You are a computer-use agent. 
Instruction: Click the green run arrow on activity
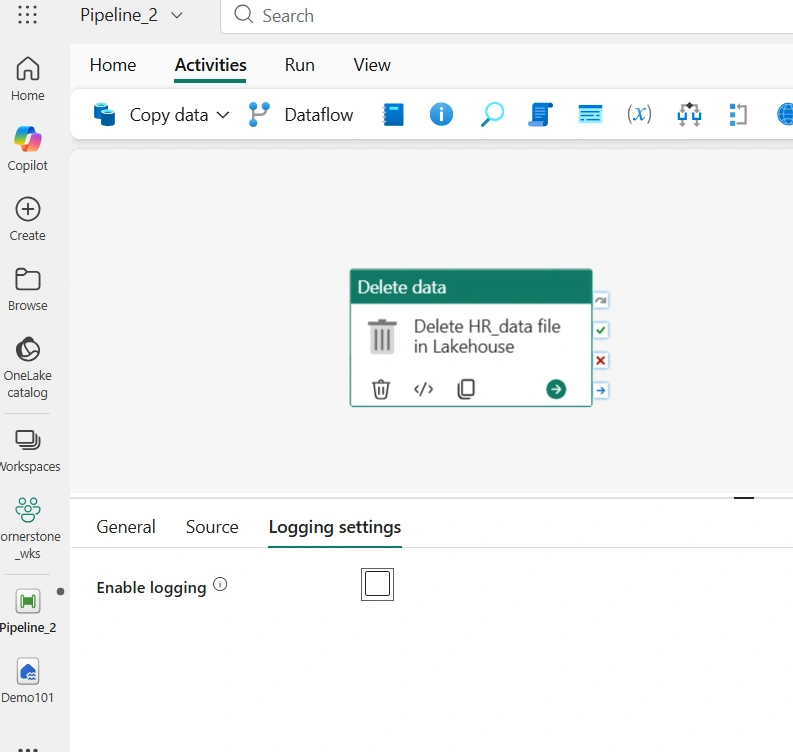tap(556, 389)
